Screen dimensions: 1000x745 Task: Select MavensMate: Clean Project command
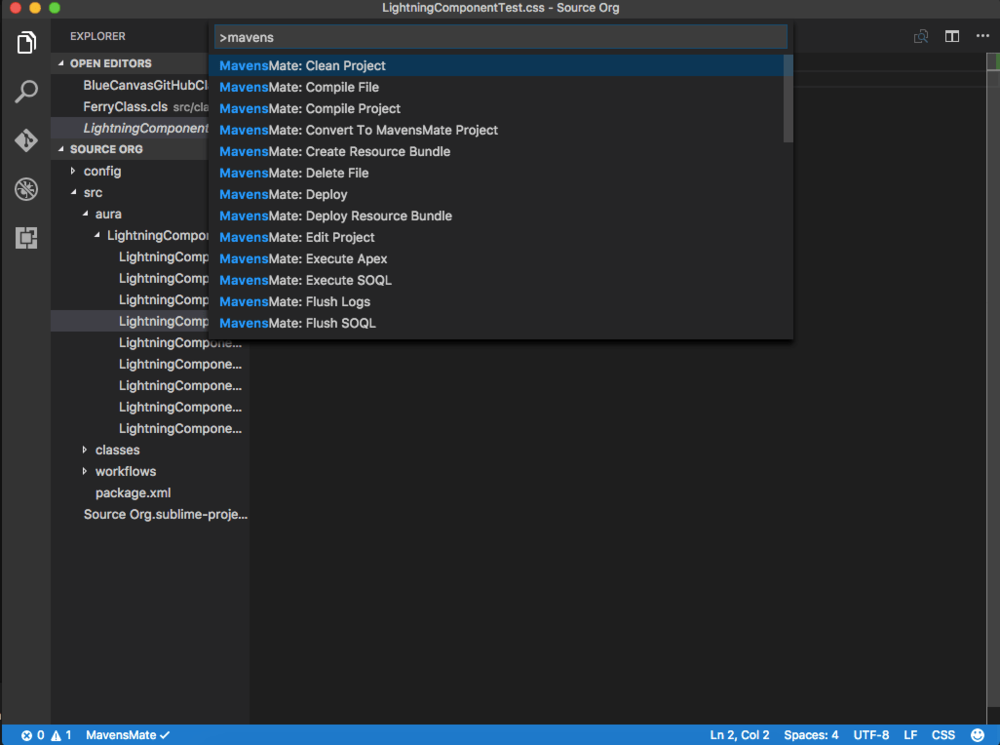(x=496, y=66)
